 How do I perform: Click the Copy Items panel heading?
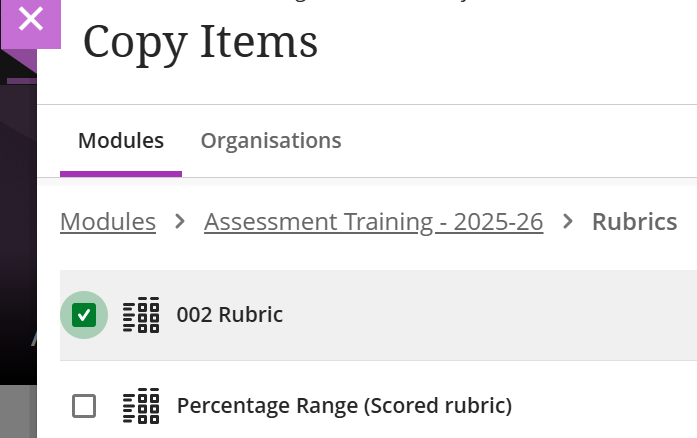200,43
